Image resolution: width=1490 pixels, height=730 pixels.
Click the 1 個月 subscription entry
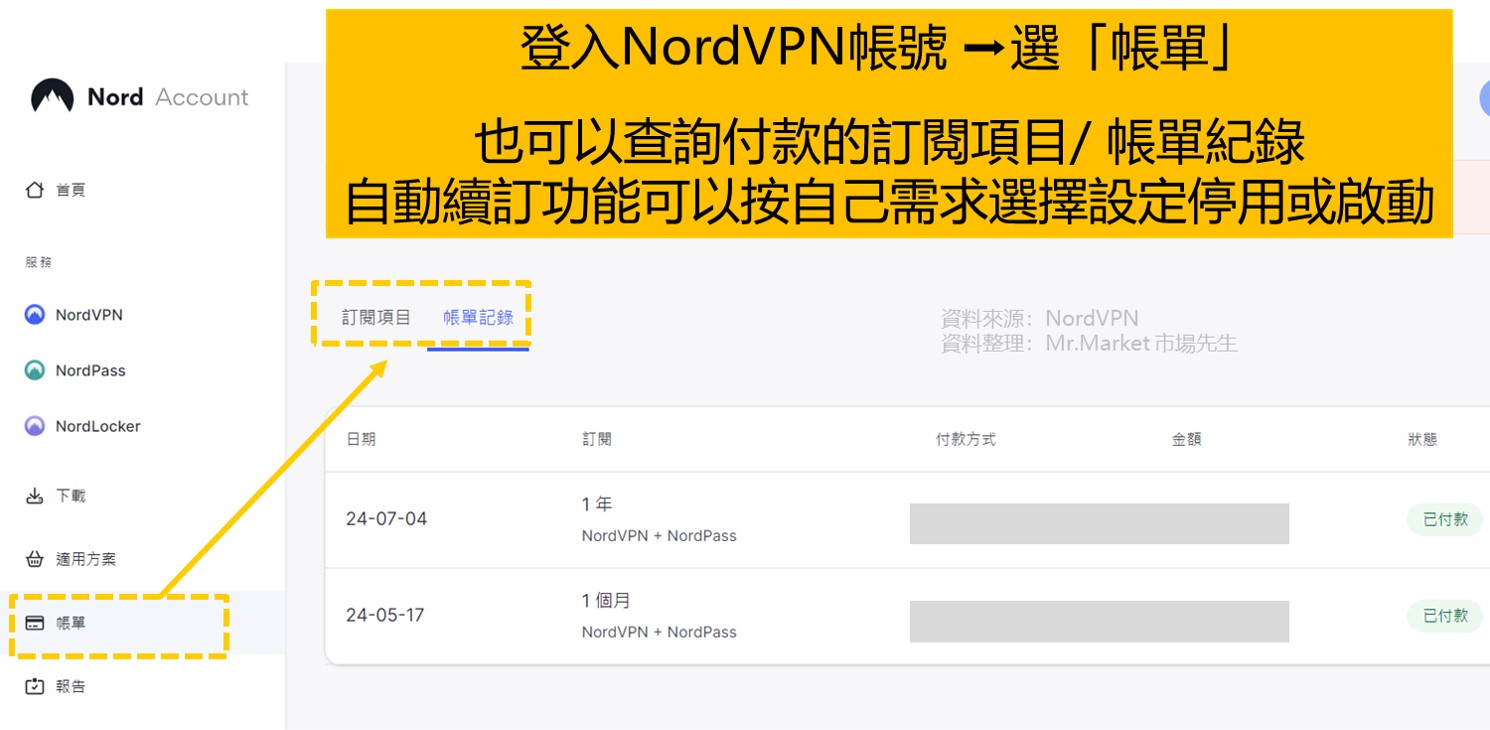click(607, 601)
